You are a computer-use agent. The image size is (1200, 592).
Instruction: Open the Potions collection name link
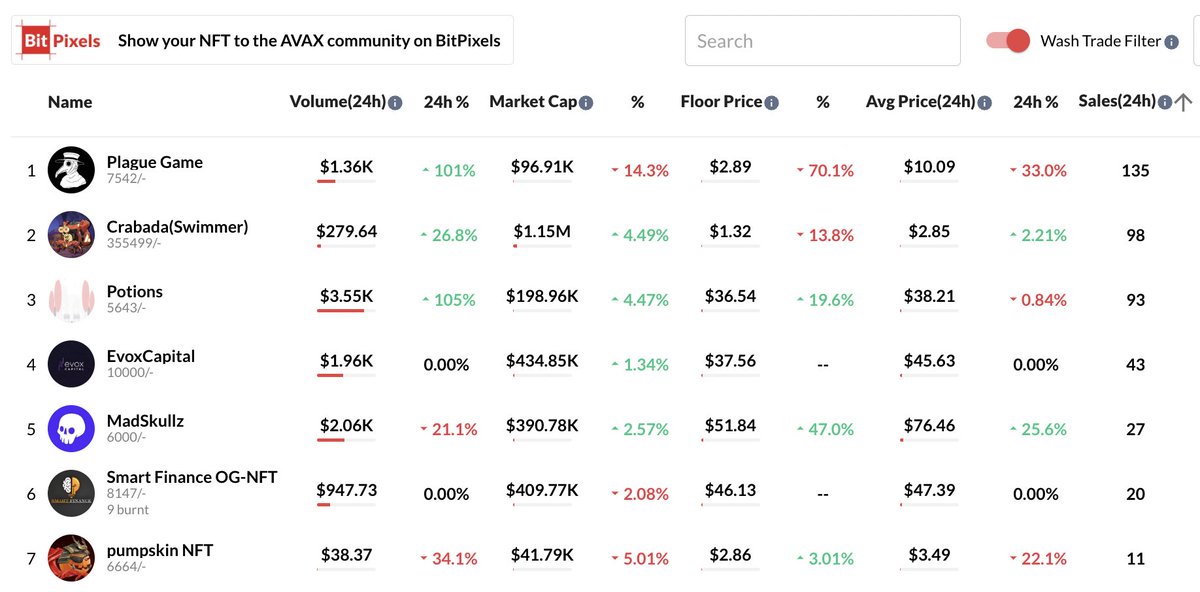[135, 291]
